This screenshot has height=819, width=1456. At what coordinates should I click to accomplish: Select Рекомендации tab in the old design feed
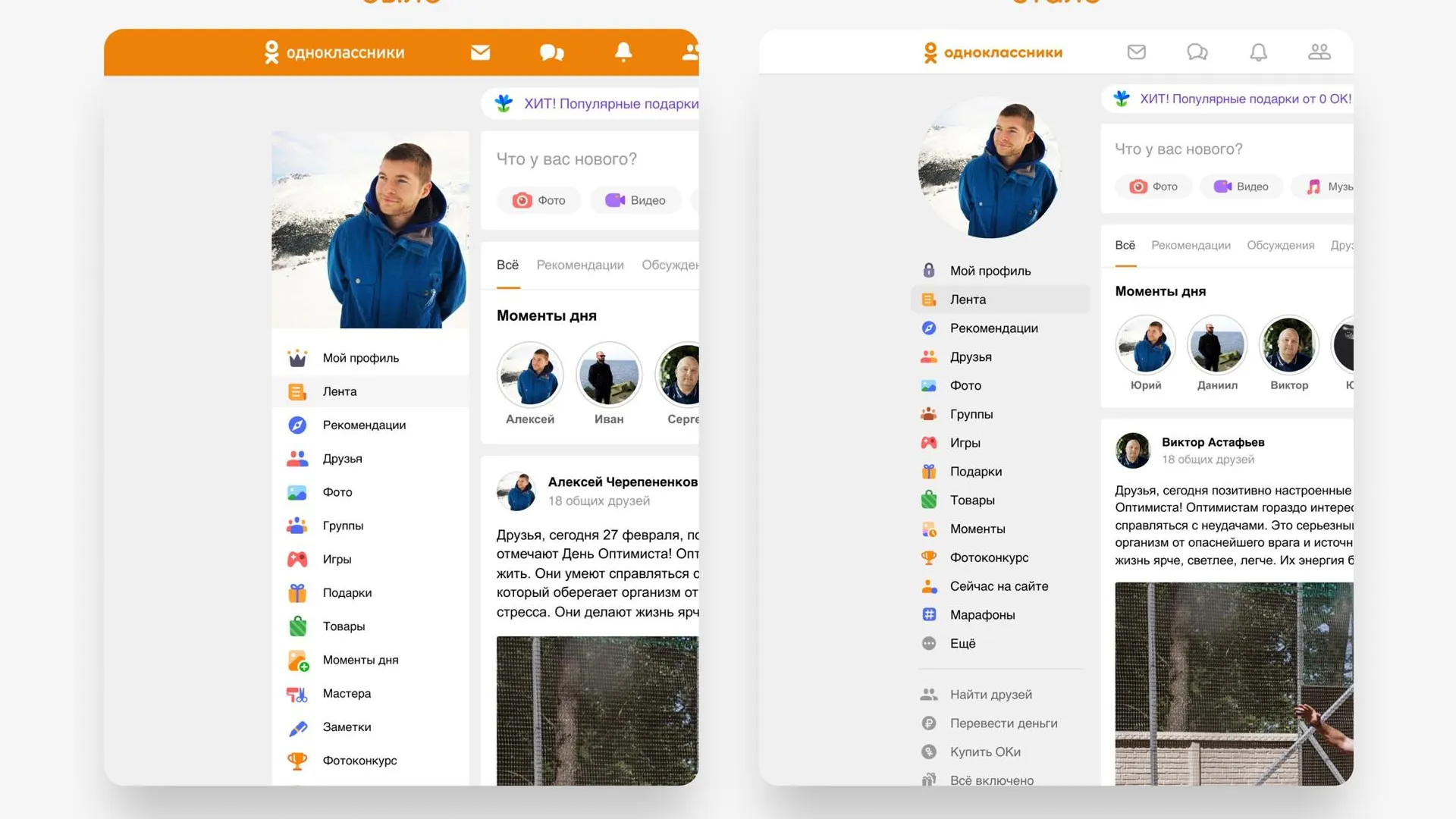pyautogui.click(x=580, y=265)
